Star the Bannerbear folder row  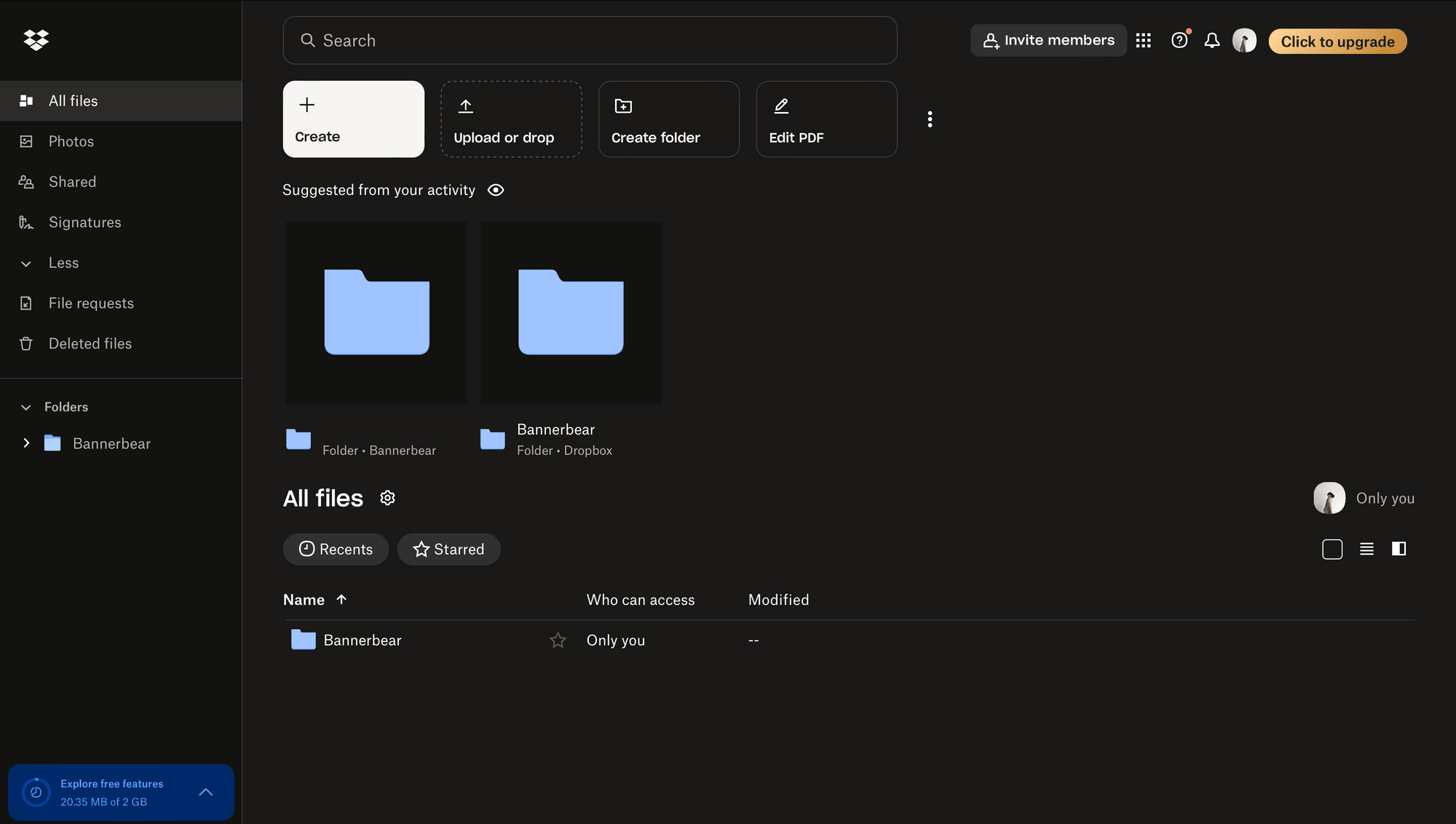(558, 640)
